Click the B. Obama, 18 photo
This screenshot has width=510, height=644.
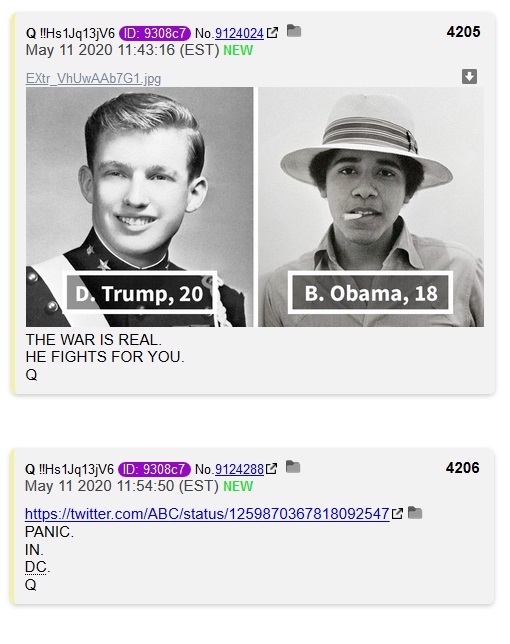coord(371,207)
